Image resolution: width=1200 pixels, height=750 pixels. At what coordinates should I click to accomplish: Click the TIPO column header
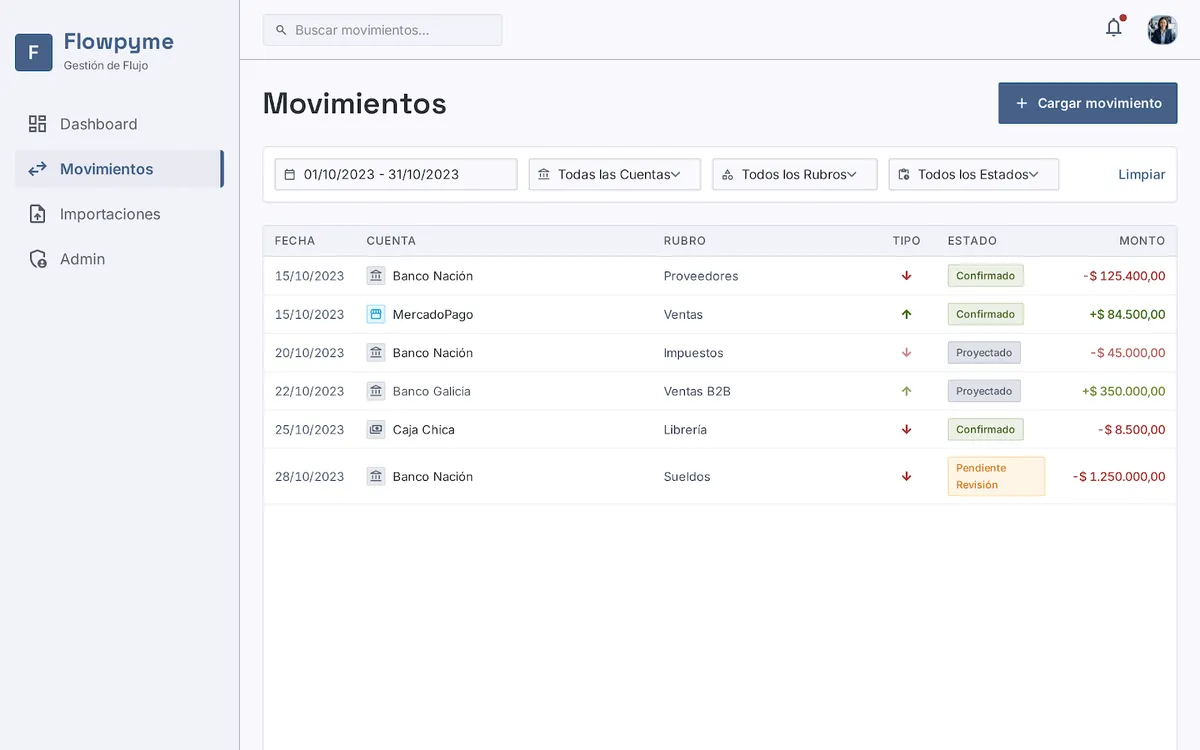907,241
